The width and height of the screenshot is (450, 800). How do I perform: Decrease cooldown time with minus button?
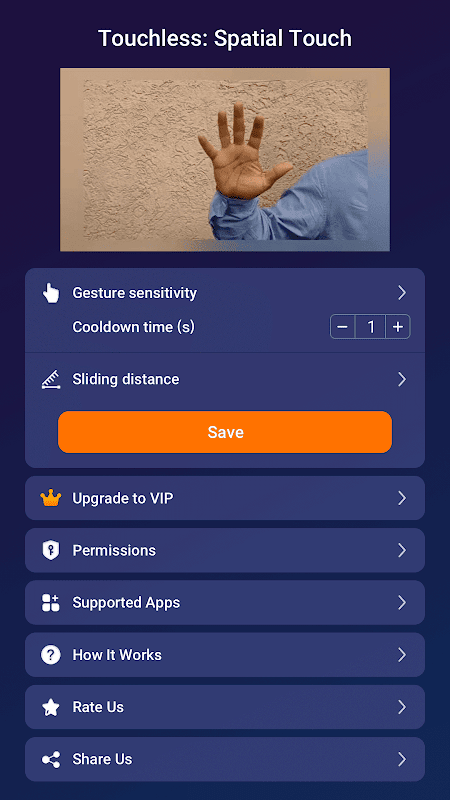(x=343, y=327)
